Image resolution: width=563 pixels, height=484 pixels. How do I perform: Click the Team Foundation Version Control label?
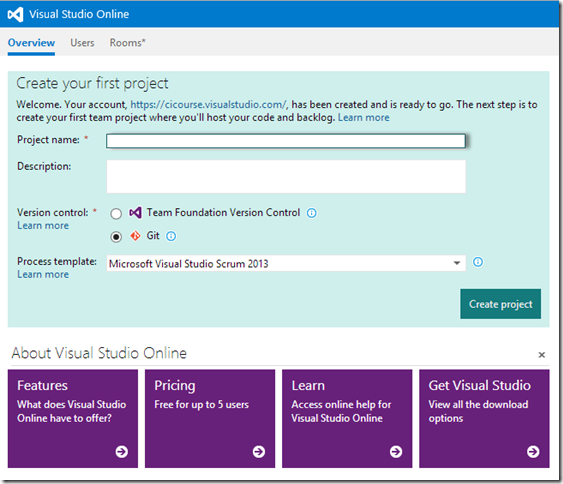click(x=223, y=213)
